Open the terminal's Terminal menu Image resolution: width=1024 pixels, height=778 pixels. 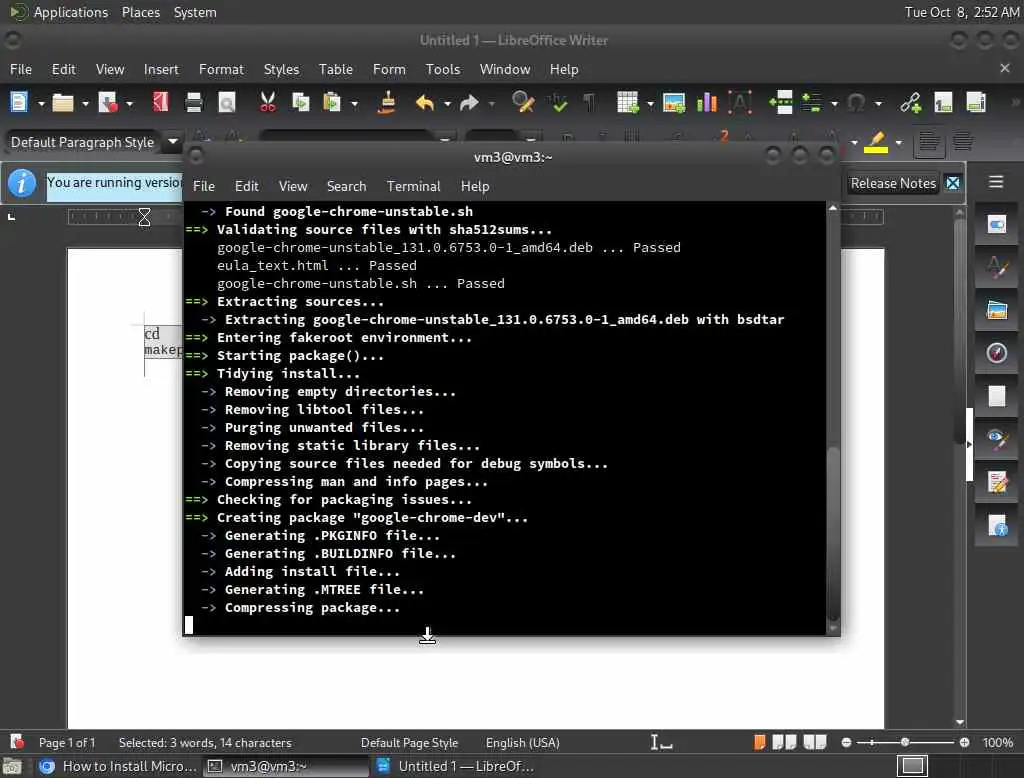413,186
